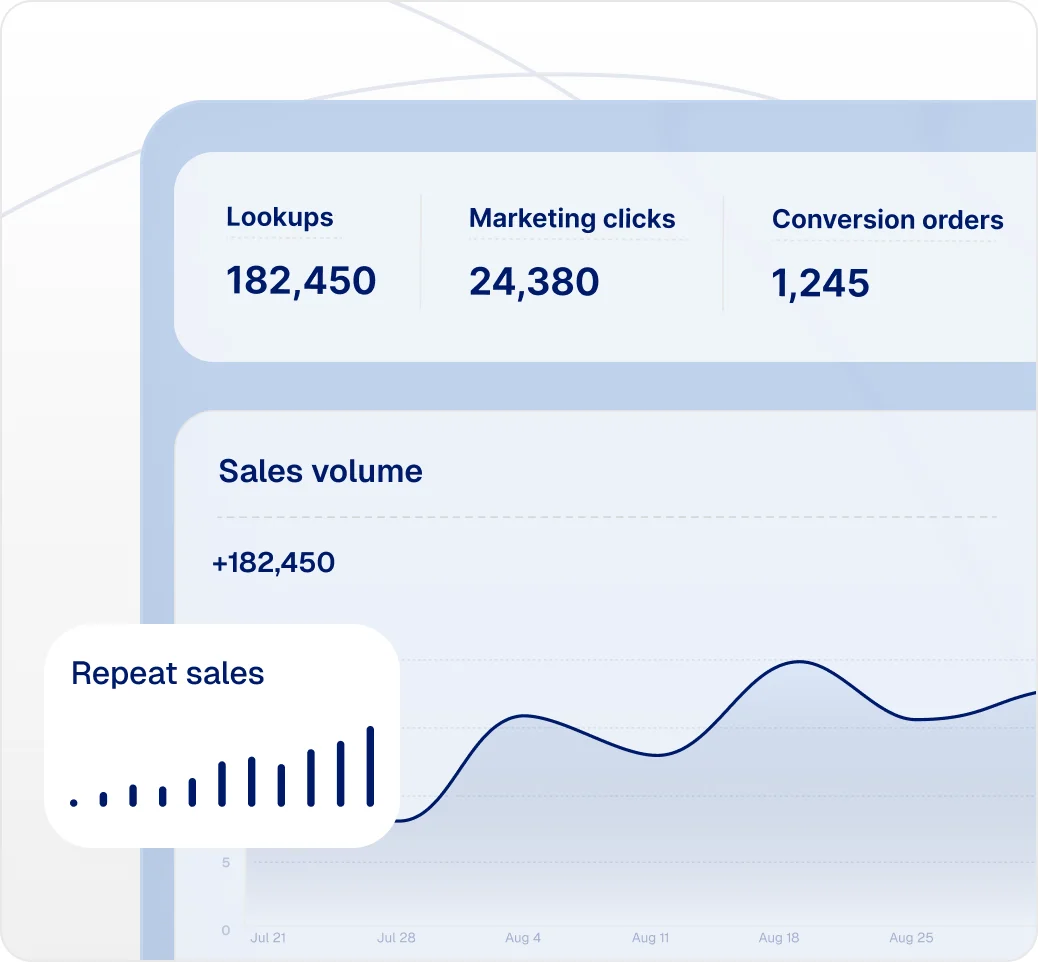
Task: Click the Marketing clicks label
Action: pyautogui.click(x=572, y=219)
